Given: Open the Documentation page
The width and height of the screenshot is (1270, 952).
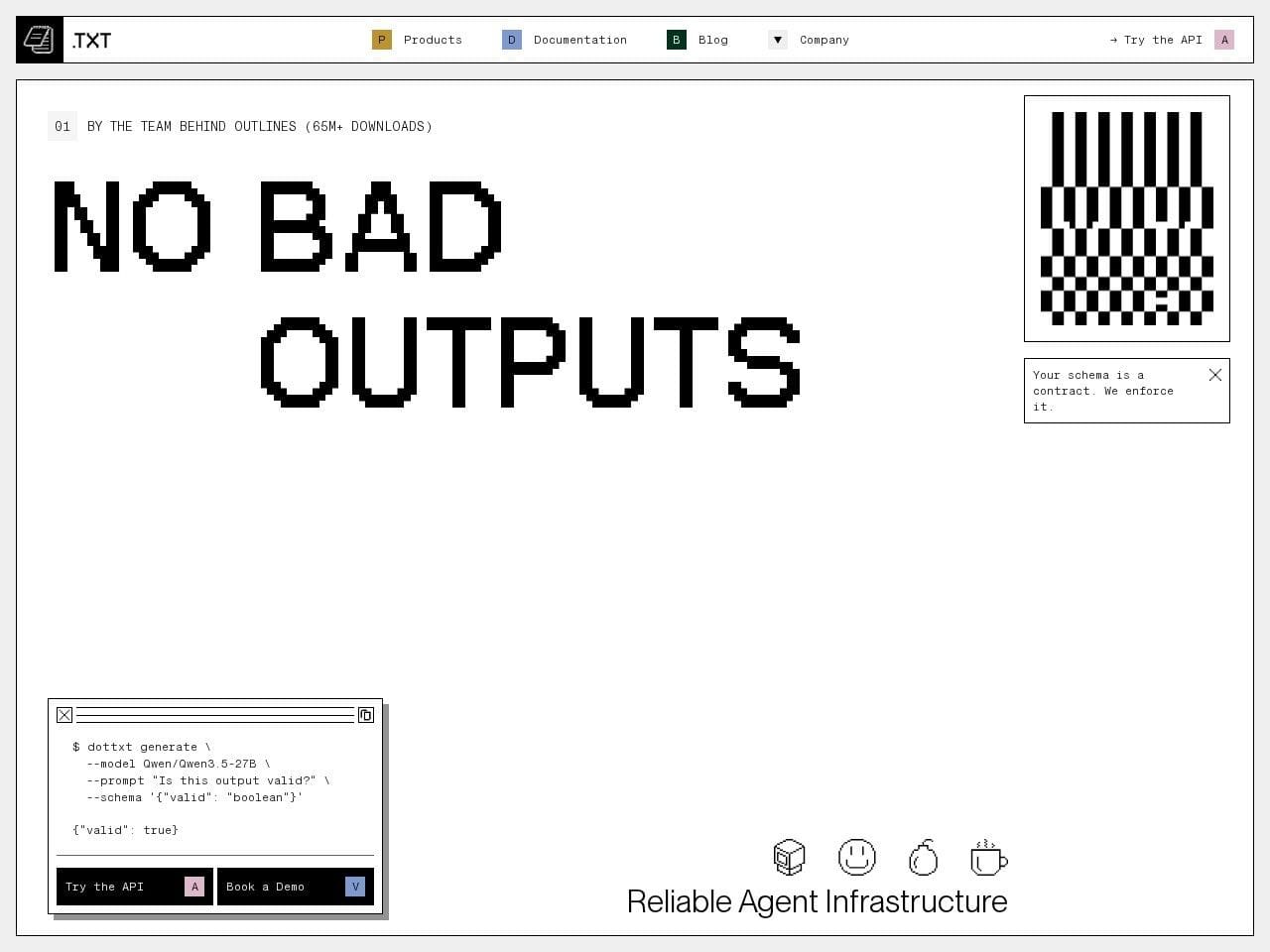Looking at the screenshot, I should click(x=565, y=40).
